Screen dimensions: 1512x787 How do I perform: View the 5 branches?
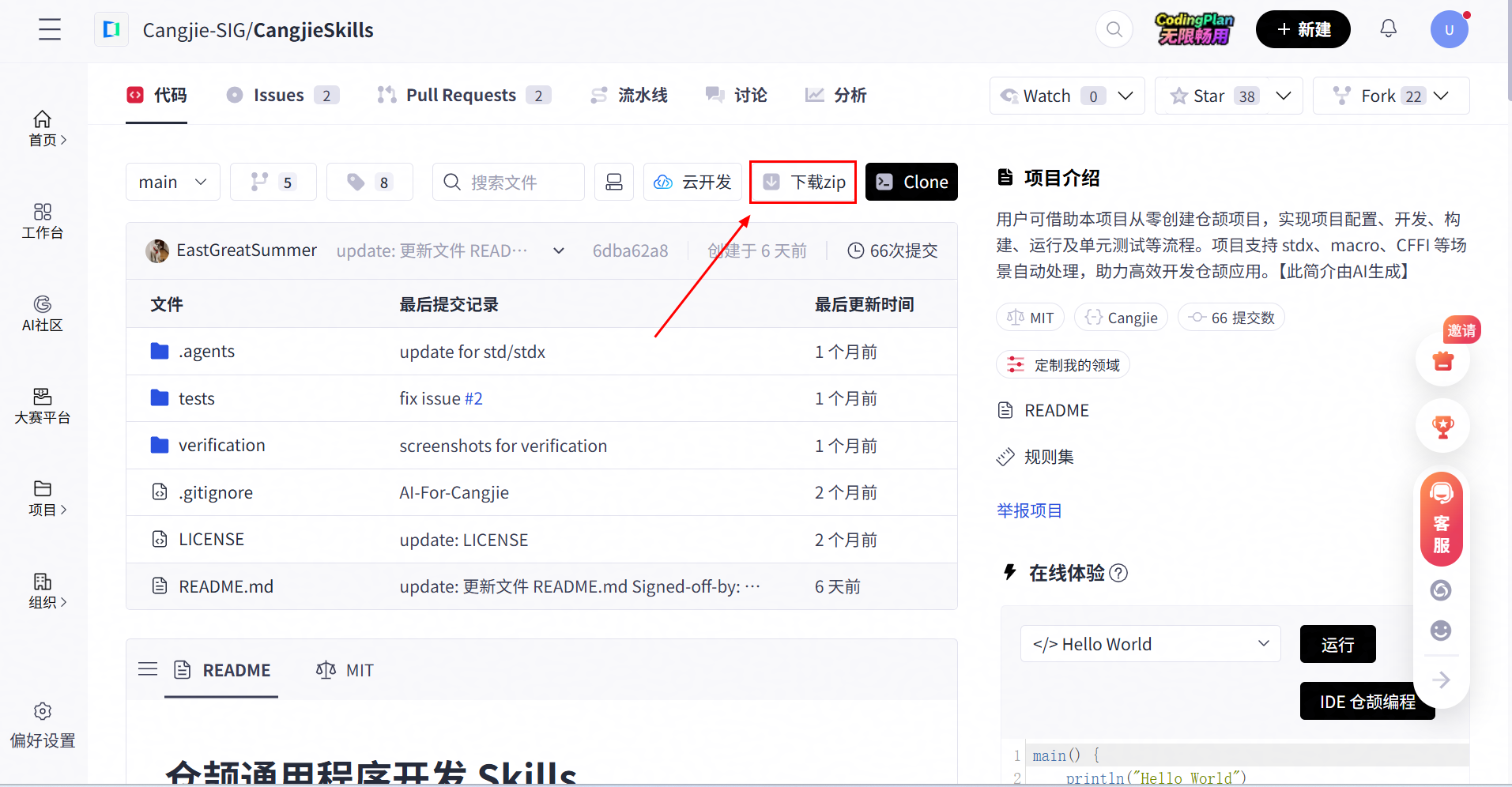[273, 182]
